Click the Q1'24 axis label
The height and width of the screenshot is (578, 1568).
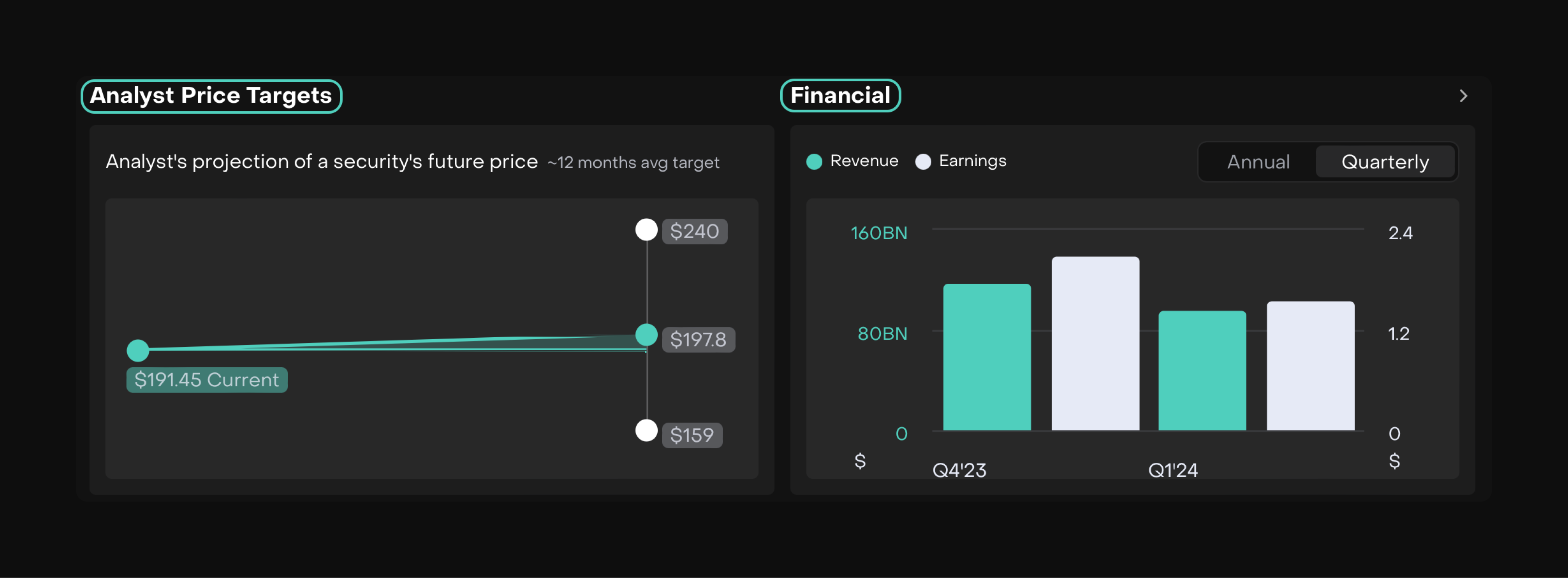[x=1172, y=470]
